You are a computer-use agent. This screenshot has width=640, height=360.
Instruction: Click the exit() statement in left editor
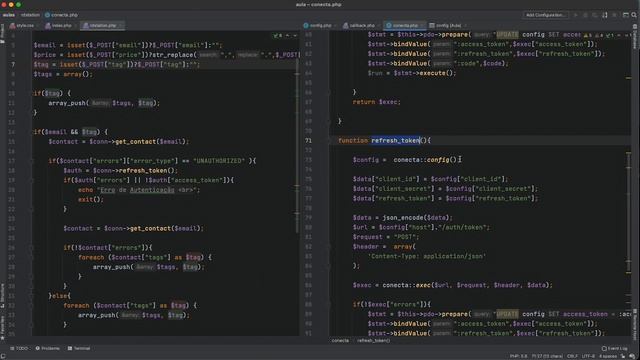tap(91, 200)
